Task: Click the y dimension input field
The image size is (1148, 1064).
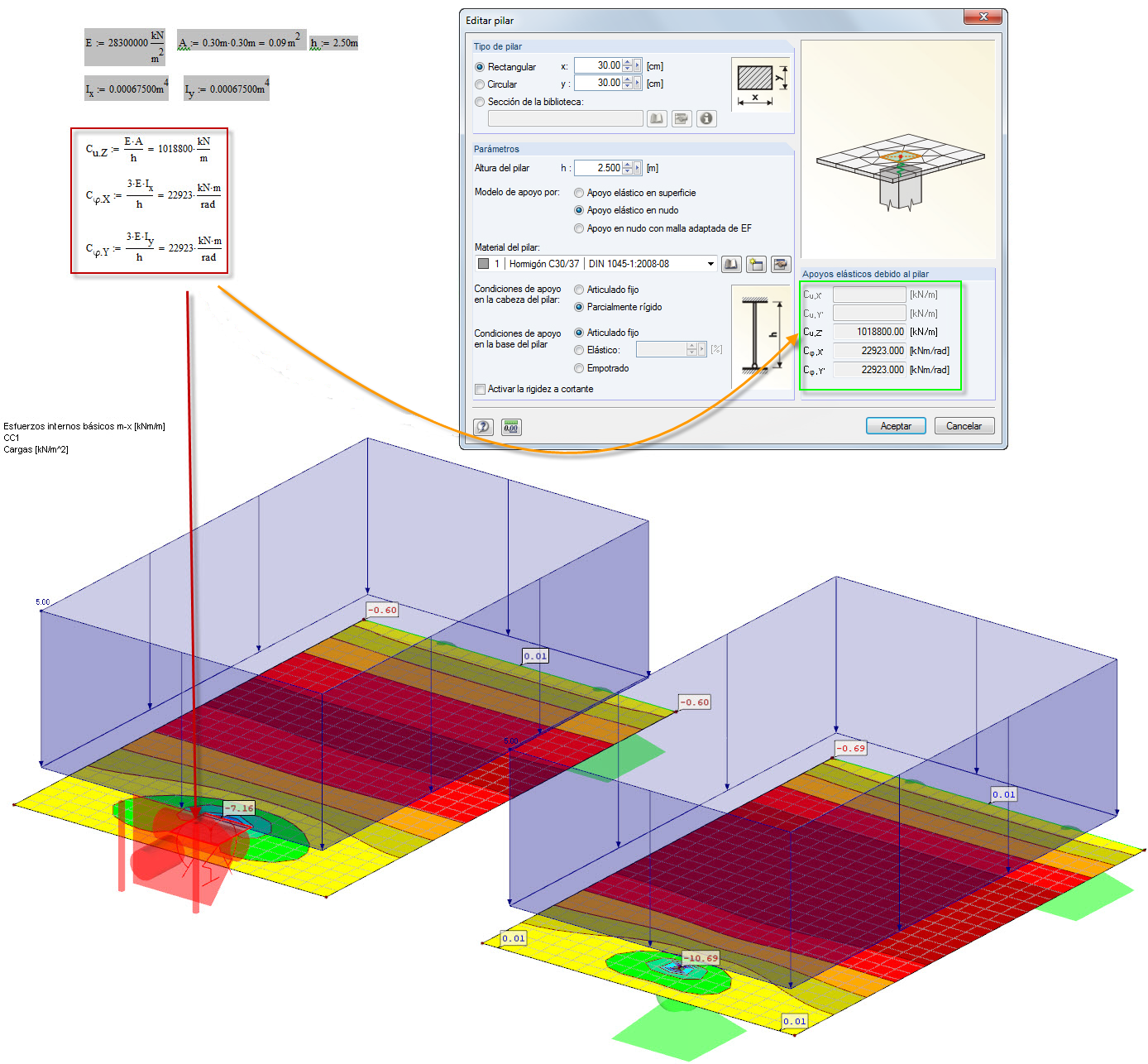Action: [x=598, y=83]
